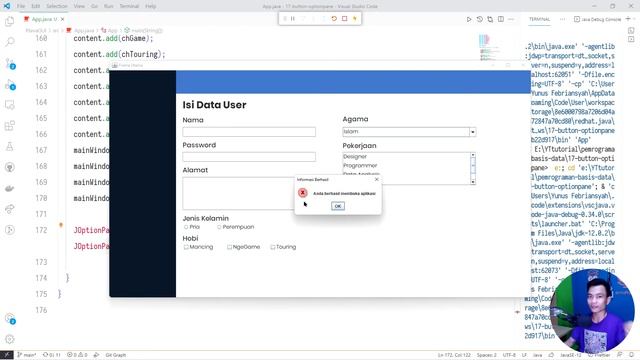Click Ln 172 cursor position indicator

(x=454, y=355)
